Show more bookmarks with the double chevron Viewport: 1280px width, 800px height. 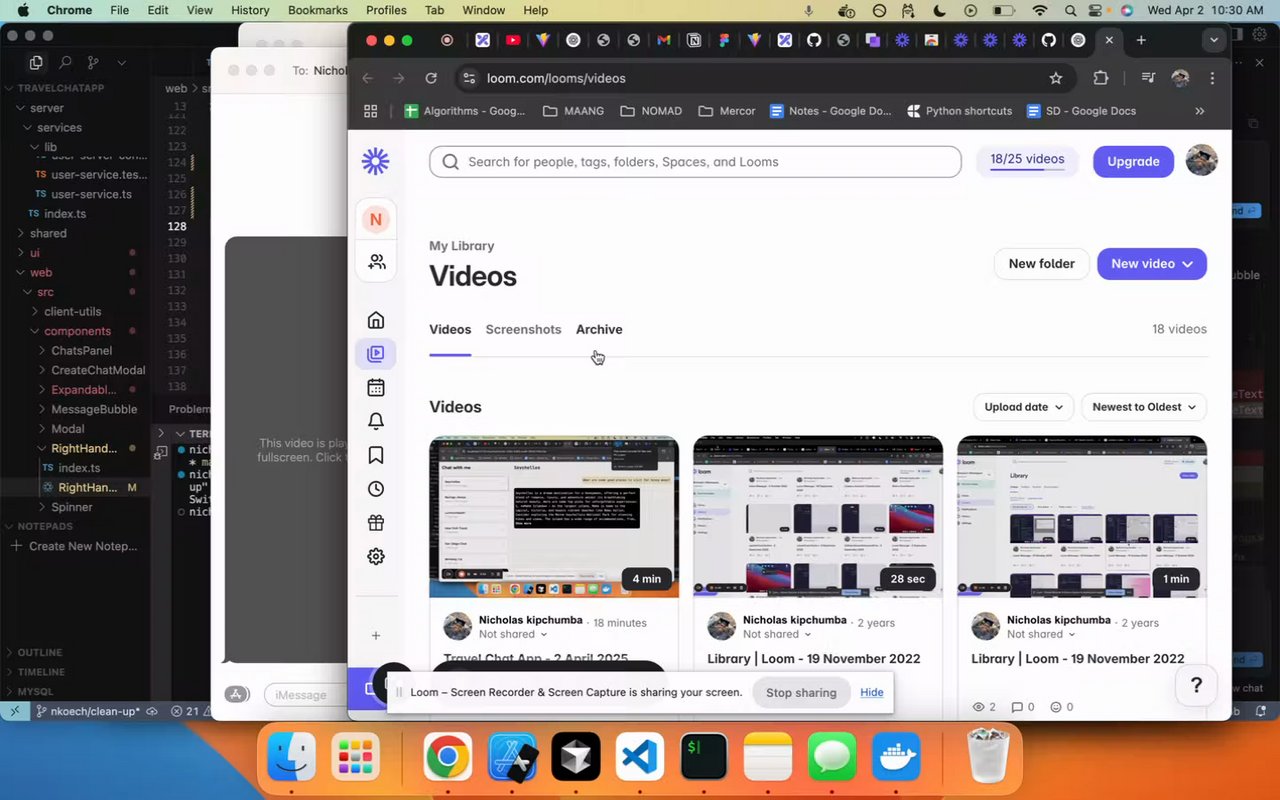coord(1200,111)
